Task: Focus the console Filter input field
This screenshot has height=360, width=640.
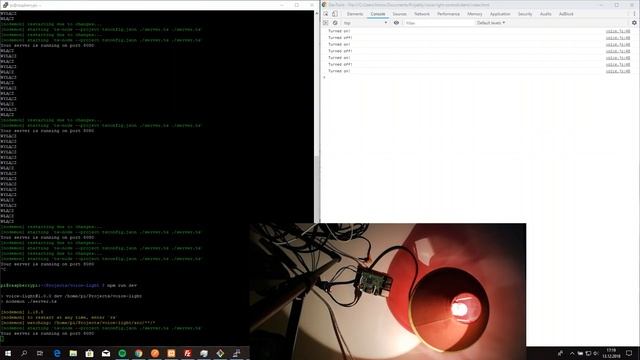Action: 439,23
